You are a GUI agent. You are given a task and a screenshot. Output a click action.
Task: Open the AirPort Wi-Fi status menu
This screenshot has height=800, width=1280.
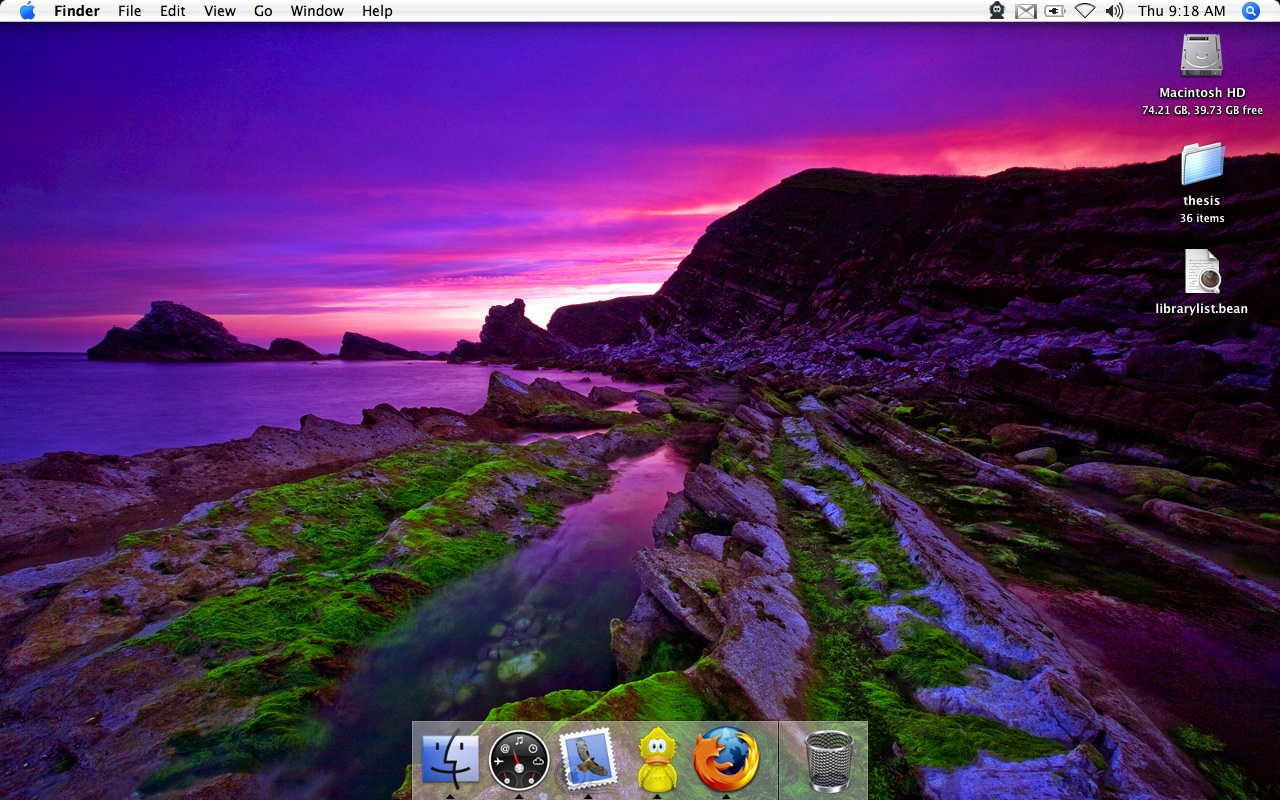click(1085, 11)
